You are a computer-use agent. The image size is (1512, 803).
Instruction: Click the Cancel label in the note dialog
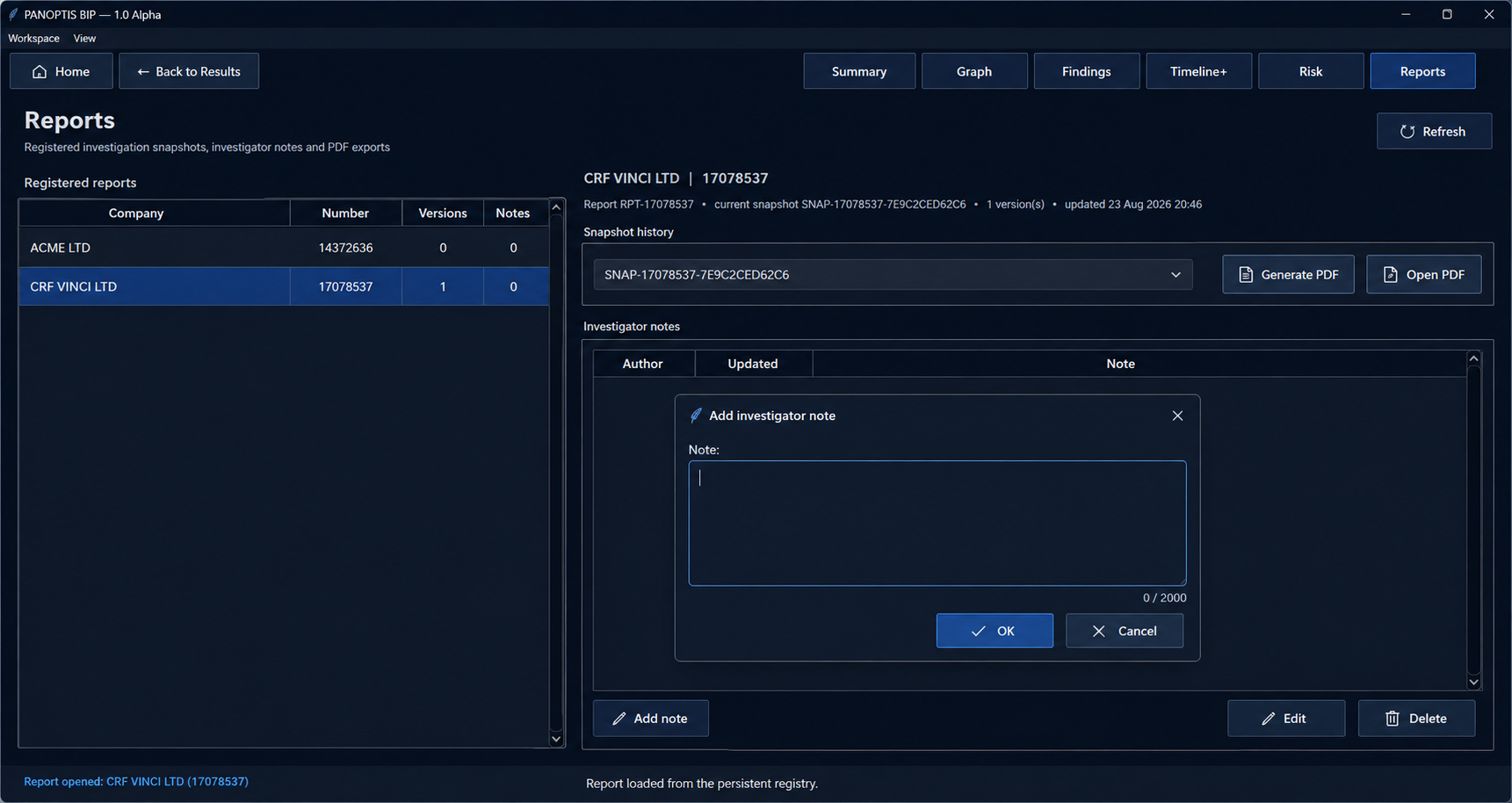click(1138, 632)
